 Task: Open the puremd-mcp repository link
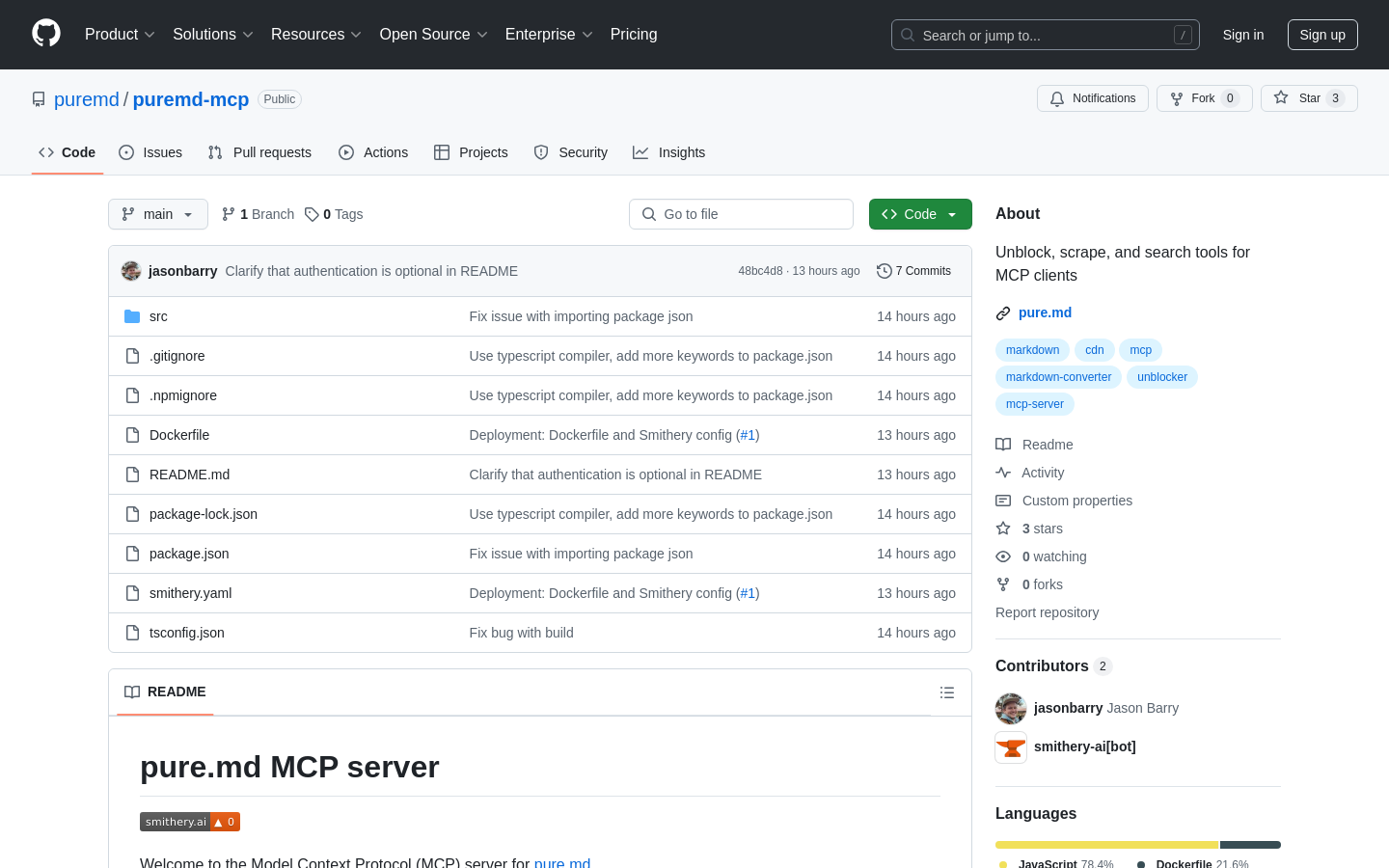[191, 99]
